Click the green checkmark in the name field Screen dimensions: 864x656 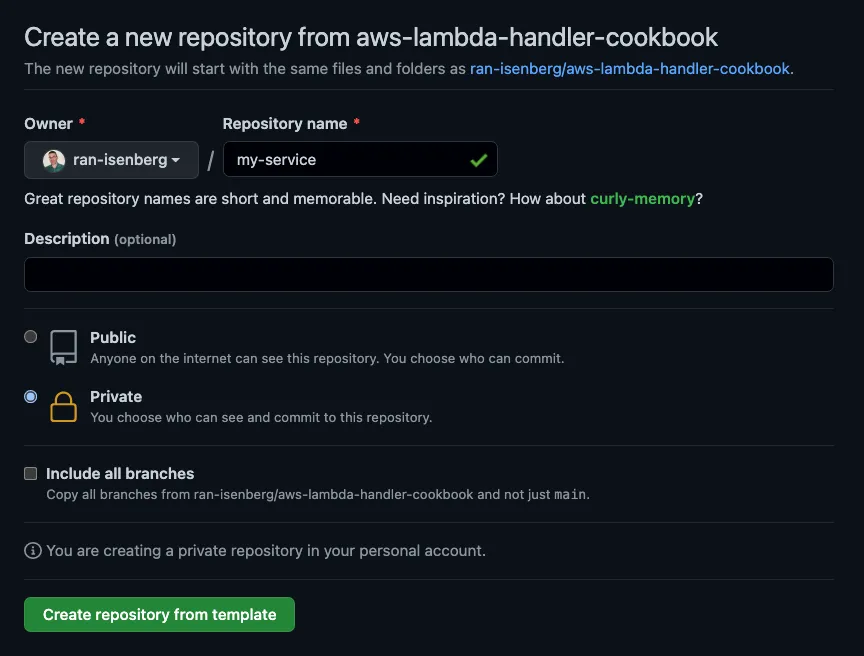point(479,160)
